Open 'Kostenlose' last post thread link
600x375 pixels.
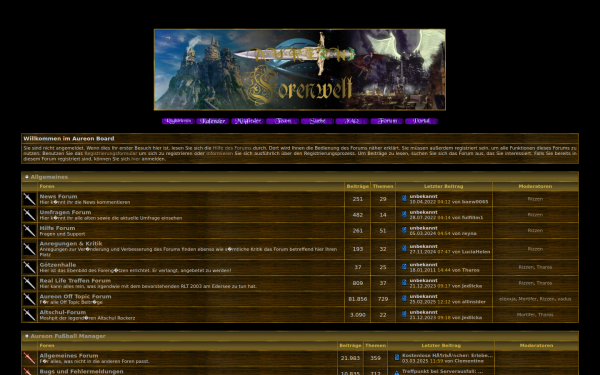pyautogui.click(x=447, y=355)
